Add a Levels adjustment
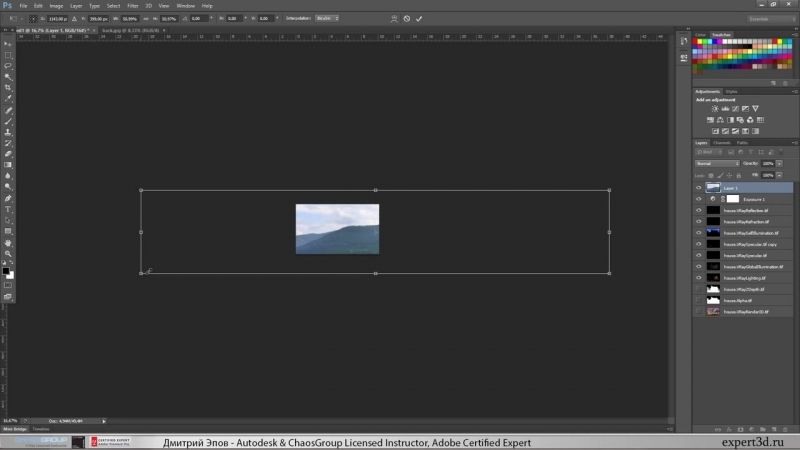 [725, 109]
